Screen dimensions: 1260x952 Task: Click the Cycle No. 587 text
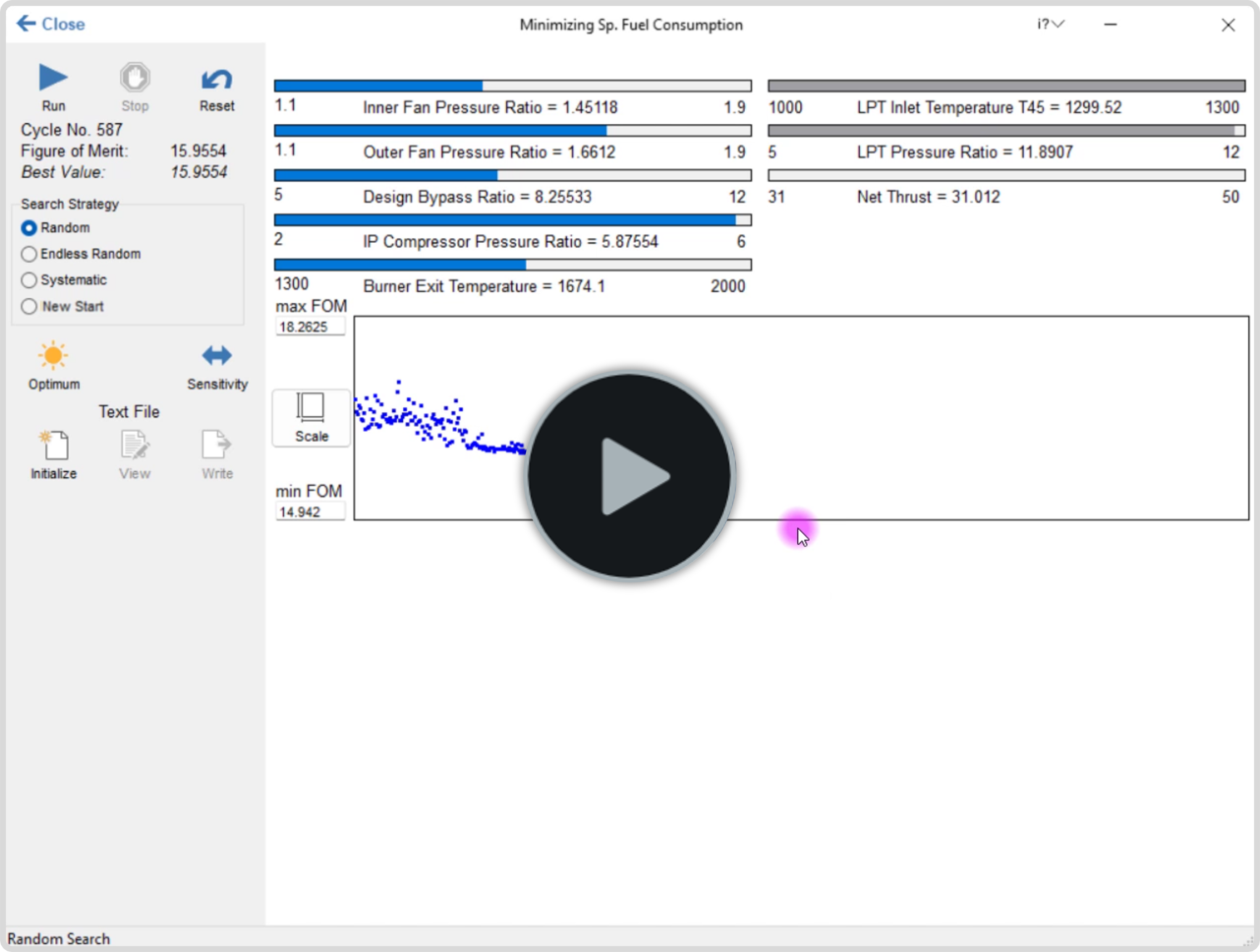click(72, 130)
